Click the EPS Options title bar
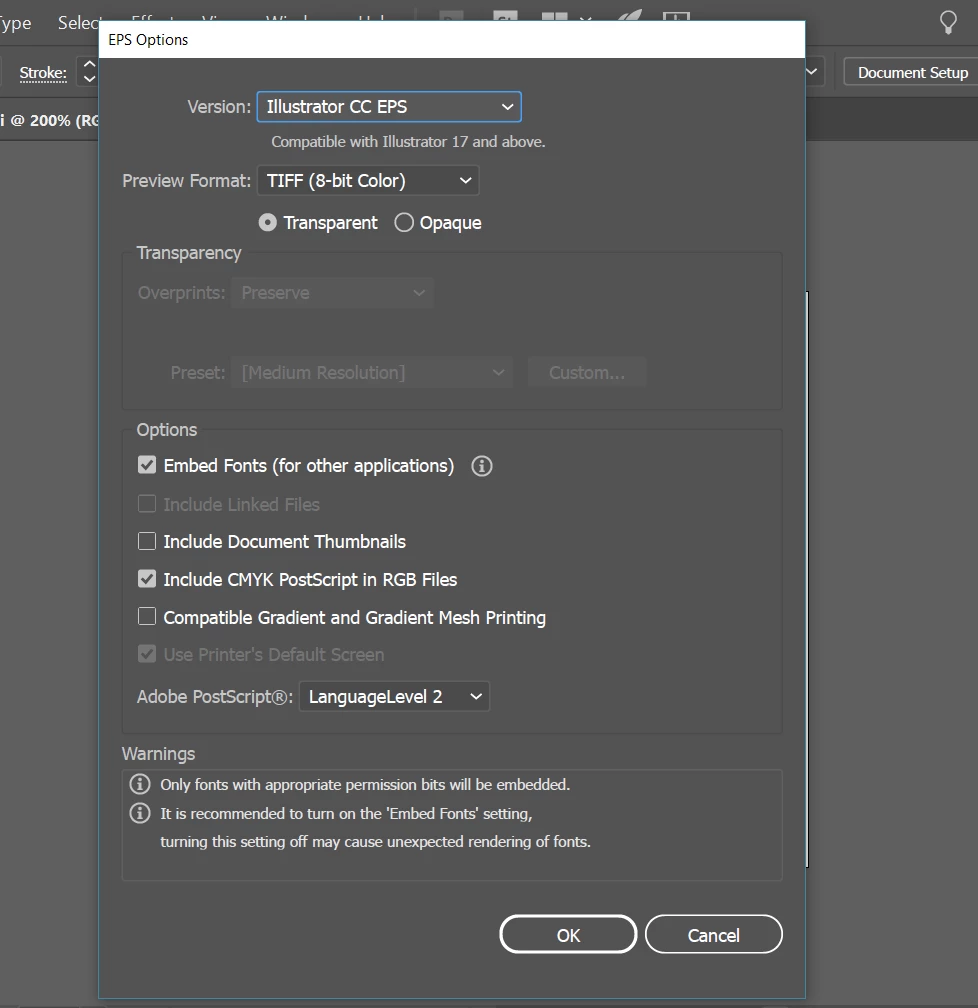The image size is (978, 1008). coord(451,40)
